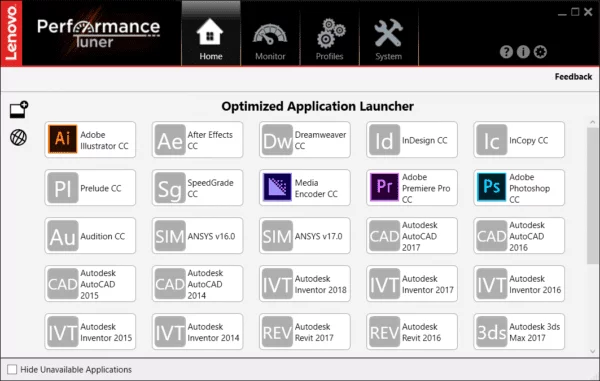This screenshot has height=381, width=600.
Task: Click Autodesk AutoCAD 2015 tile
Action: tap(90, 284)
